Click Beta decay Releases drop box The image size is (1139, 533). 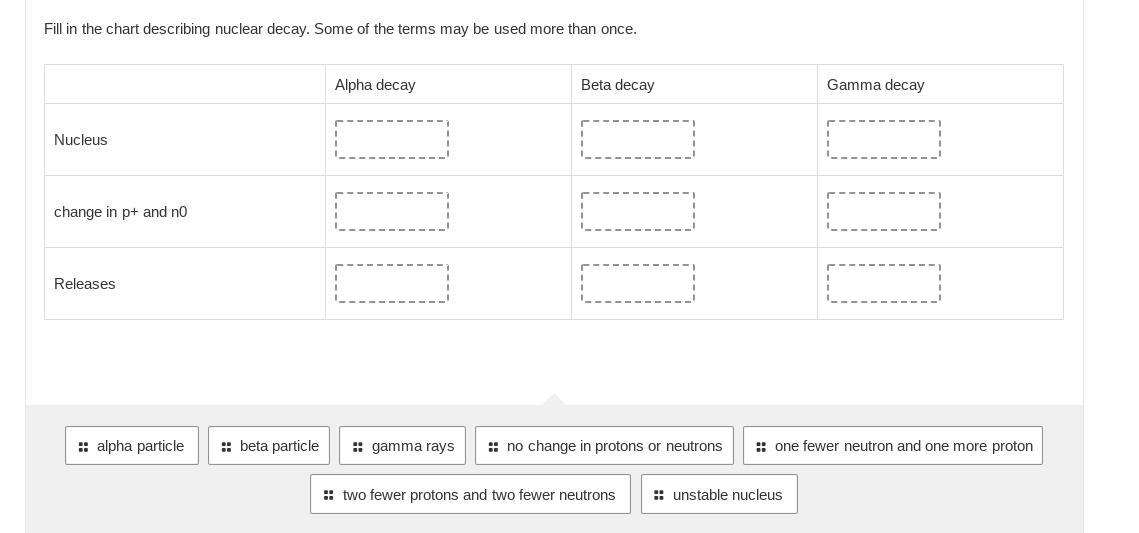pos(638,284)
